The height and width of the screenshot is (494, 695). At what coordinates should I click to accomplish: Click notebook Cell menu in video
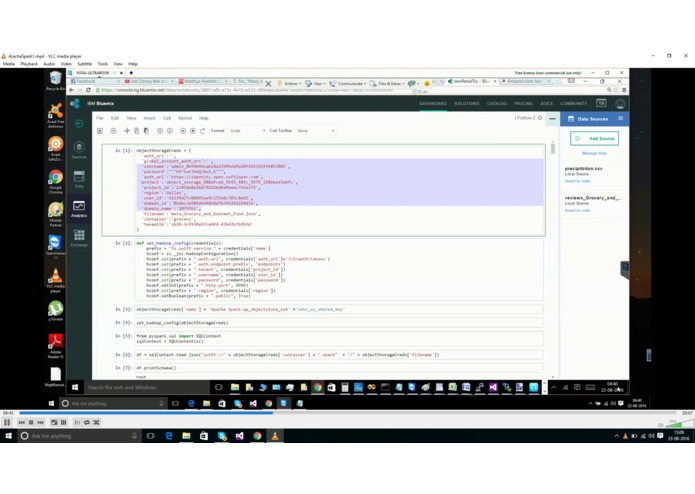(x=167, y=118)
